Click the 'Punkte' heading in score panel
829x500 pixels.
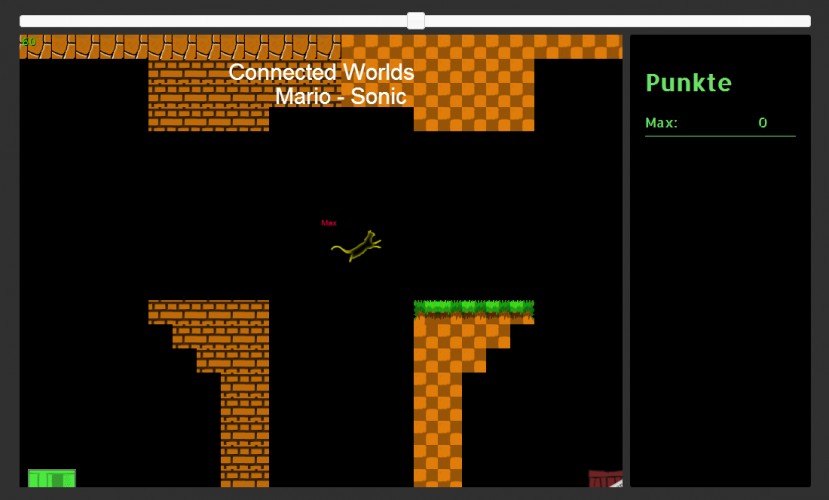coord(688,83)
